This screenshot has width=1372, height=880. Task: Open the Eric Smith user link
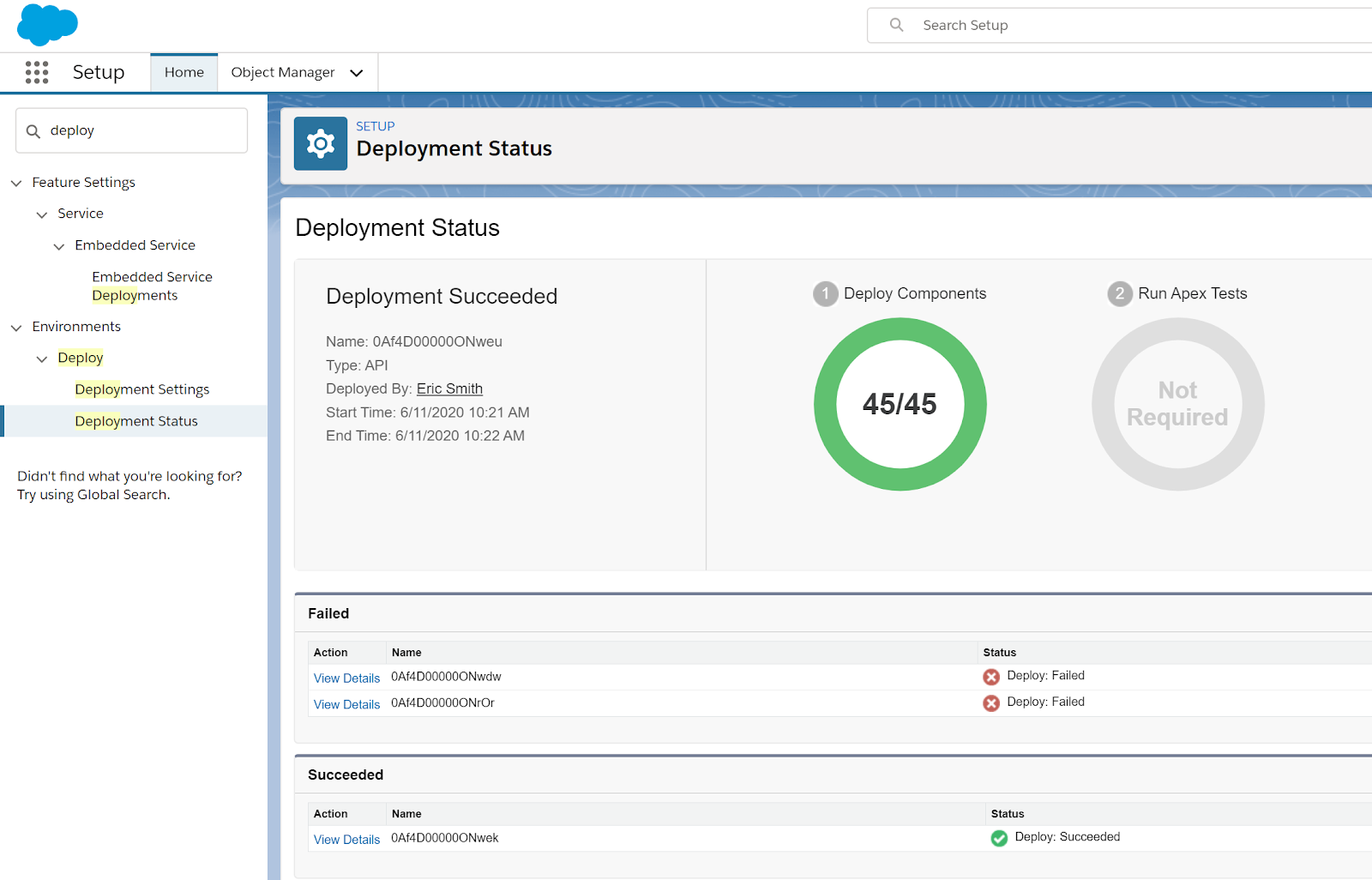pyautogui.click(x=449, y=389)
